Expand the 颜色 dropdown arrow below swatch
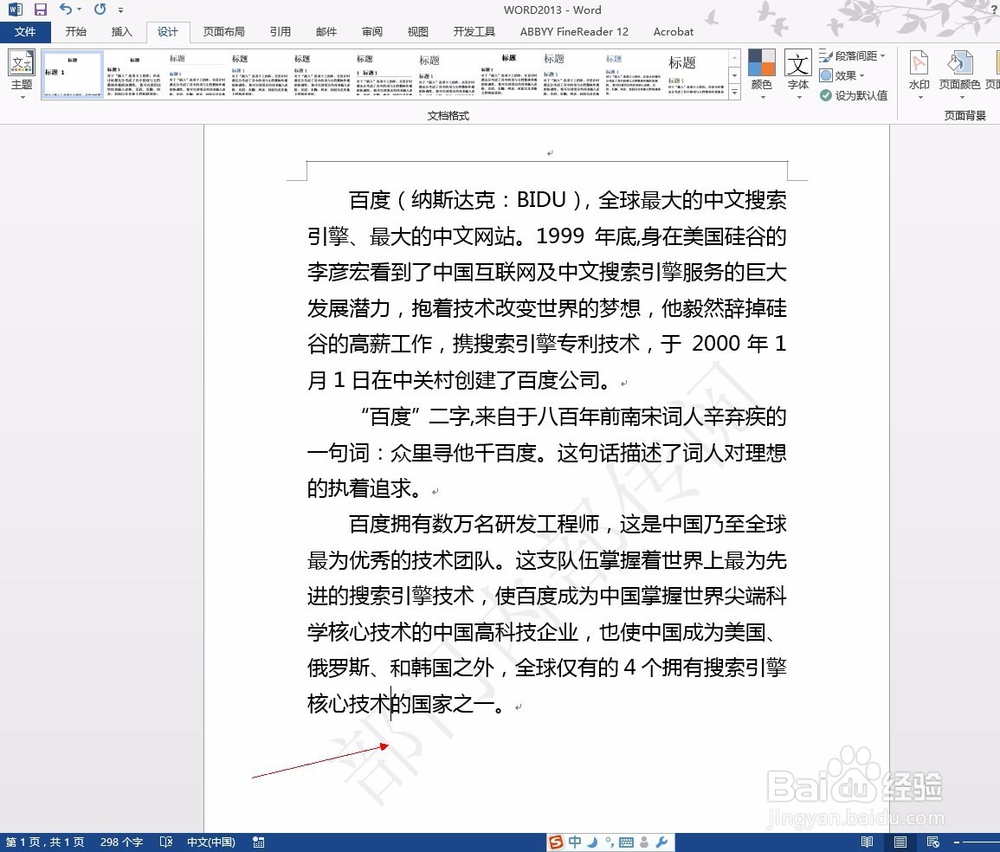The image size is (1000, 852). (x=762, y=98)
